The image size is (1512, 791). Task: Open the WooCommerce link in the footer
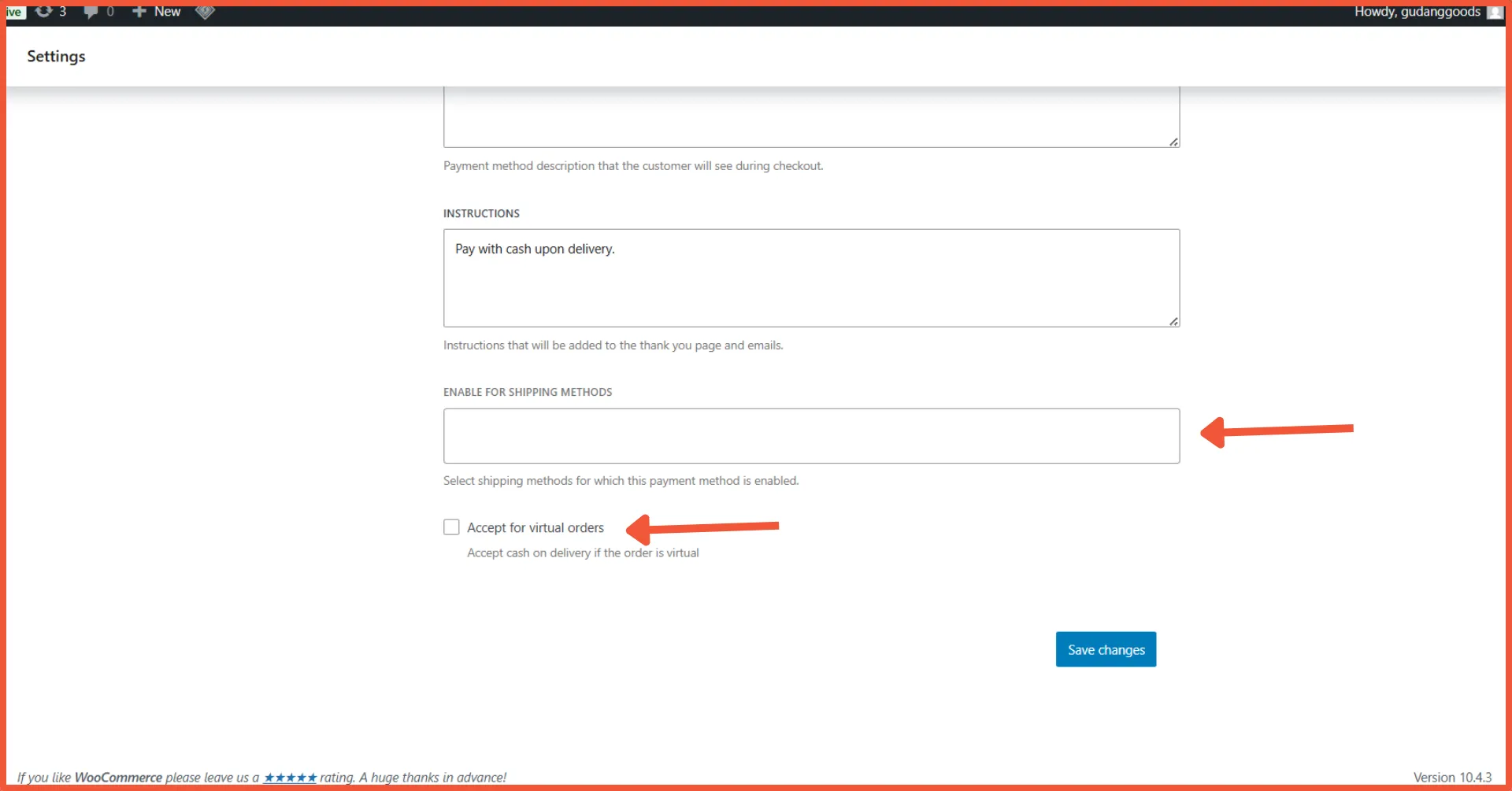tap(119, 778)
